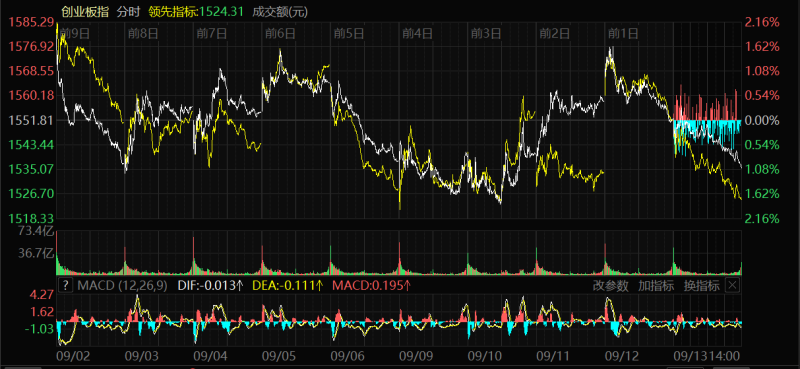This screenshot has width=800, height=369.
Task: Open the MACD help question-mark icon
Action: click(66, 286)
